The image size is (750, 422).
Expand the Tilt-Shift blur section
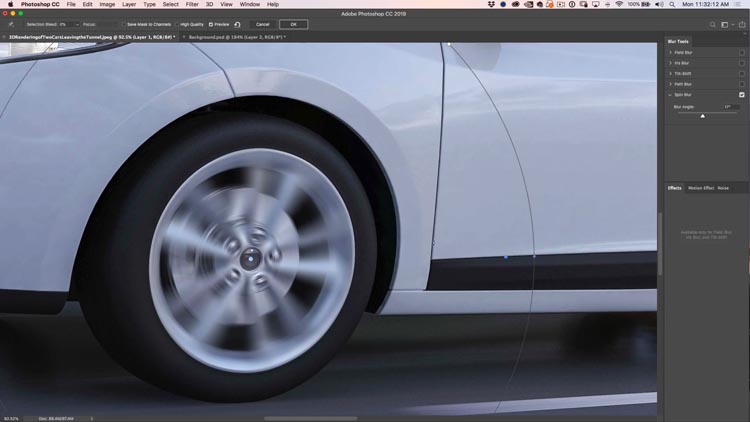tap(670, 74)
